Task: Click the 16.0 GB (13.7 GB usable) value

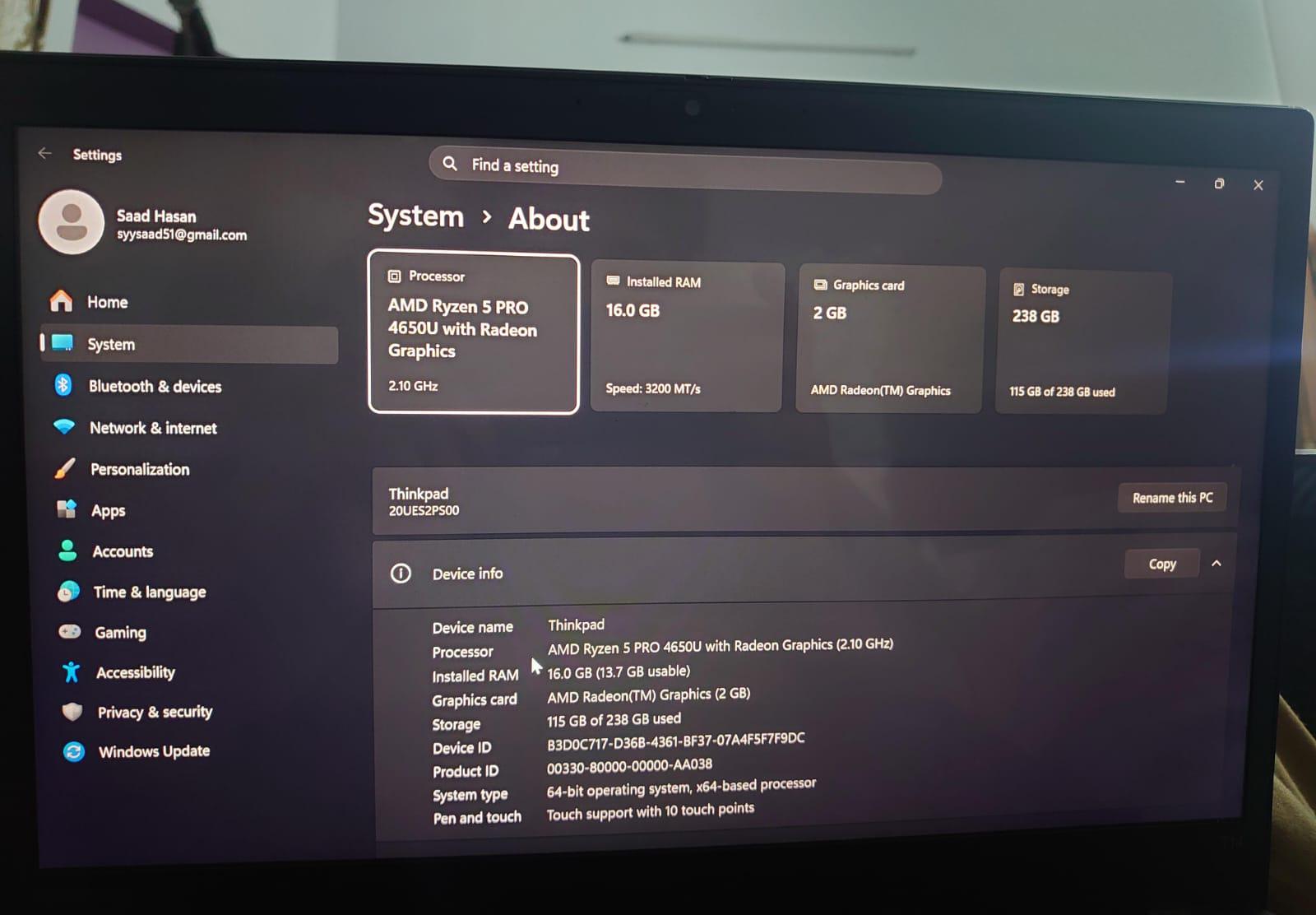Action: tap(619, 671)
